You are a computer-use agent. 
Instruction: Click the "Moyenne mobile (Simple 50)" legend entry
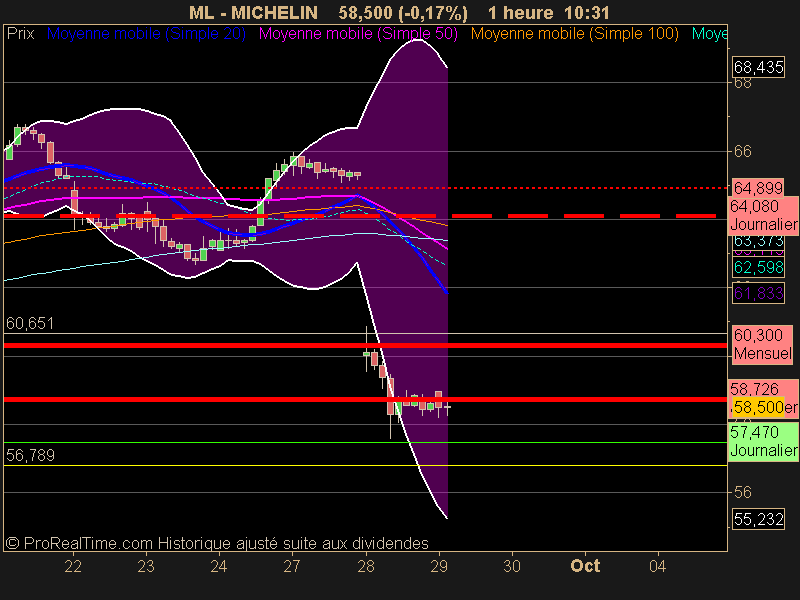pyautogui.click(x=358, y=34)
